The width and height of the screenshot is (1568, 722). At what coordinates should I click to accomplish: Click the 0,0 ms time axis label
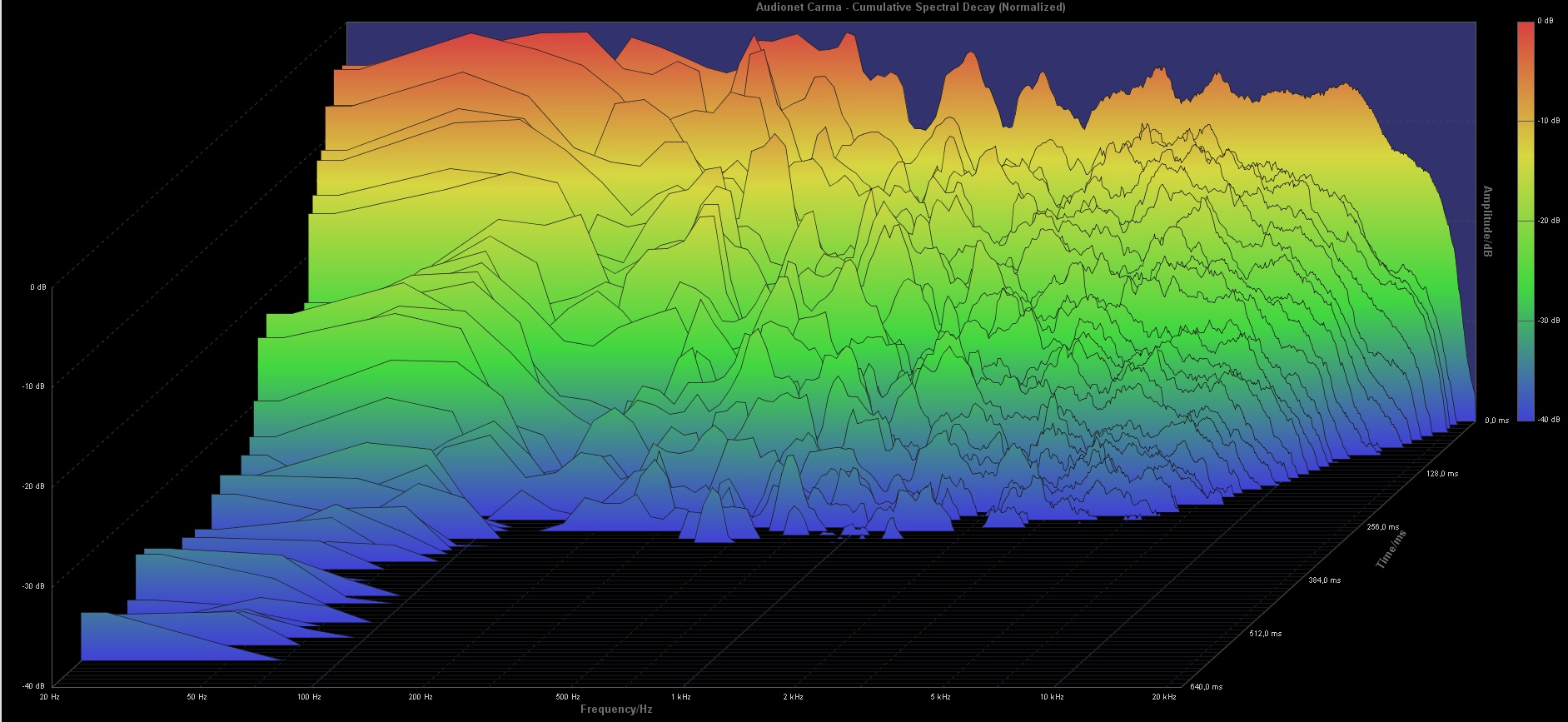pos(1496,421)
